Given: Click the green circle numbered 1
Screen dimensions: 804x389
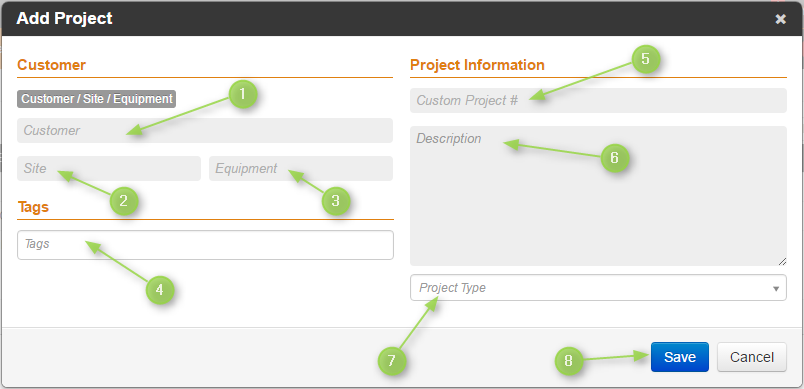Looking at the screenshot, I should click(243, 94).
